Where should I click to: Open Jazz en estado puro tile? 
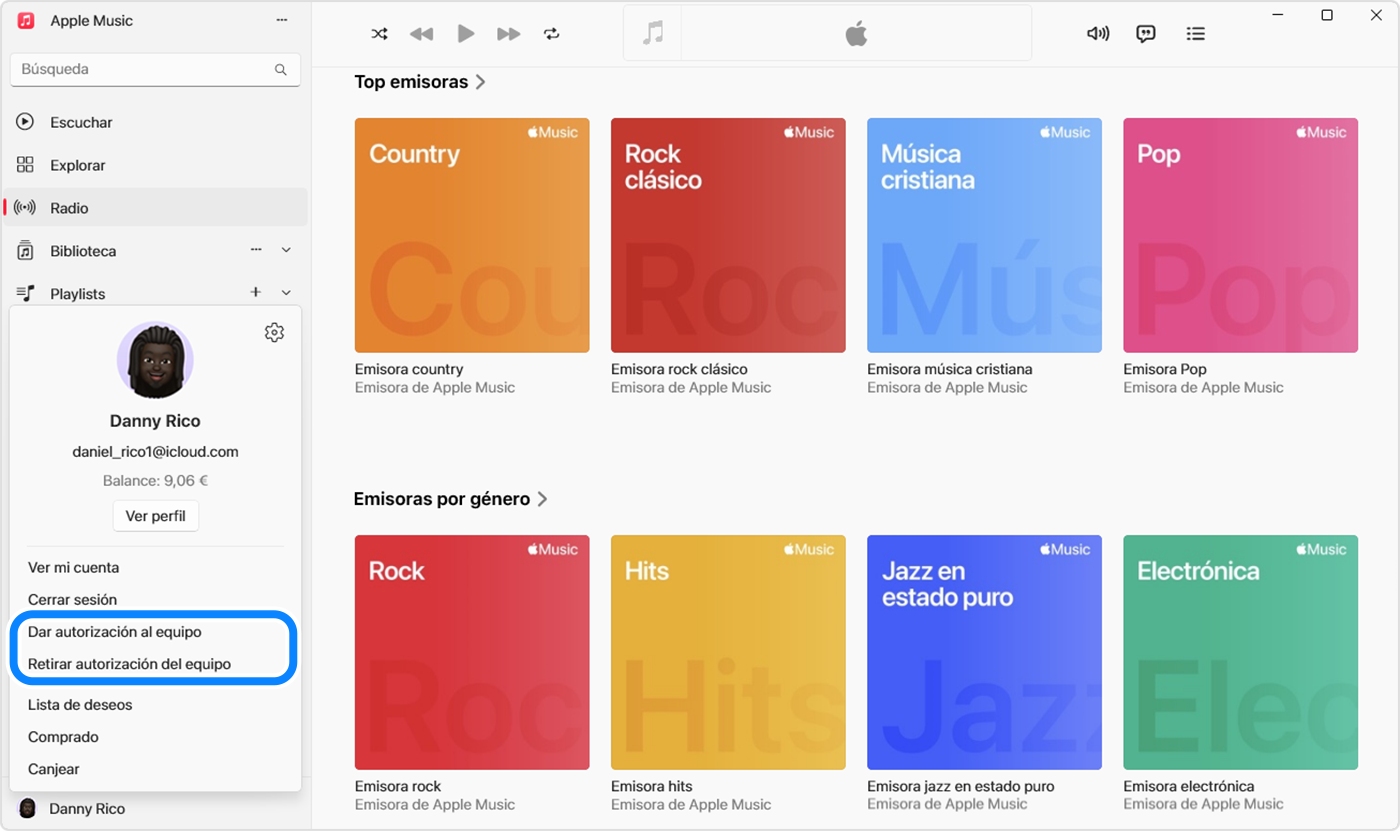tap(984, 652)
